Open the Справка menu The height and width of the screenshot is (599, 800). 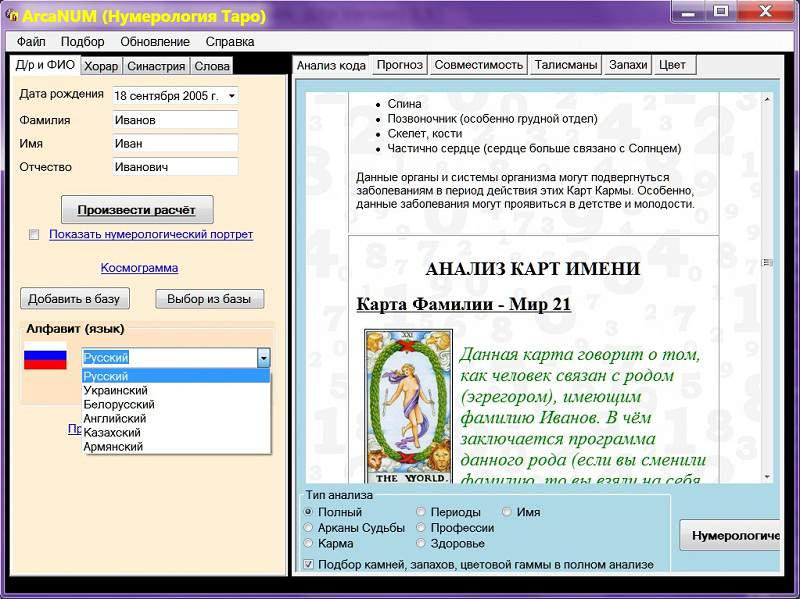[230, 42]
